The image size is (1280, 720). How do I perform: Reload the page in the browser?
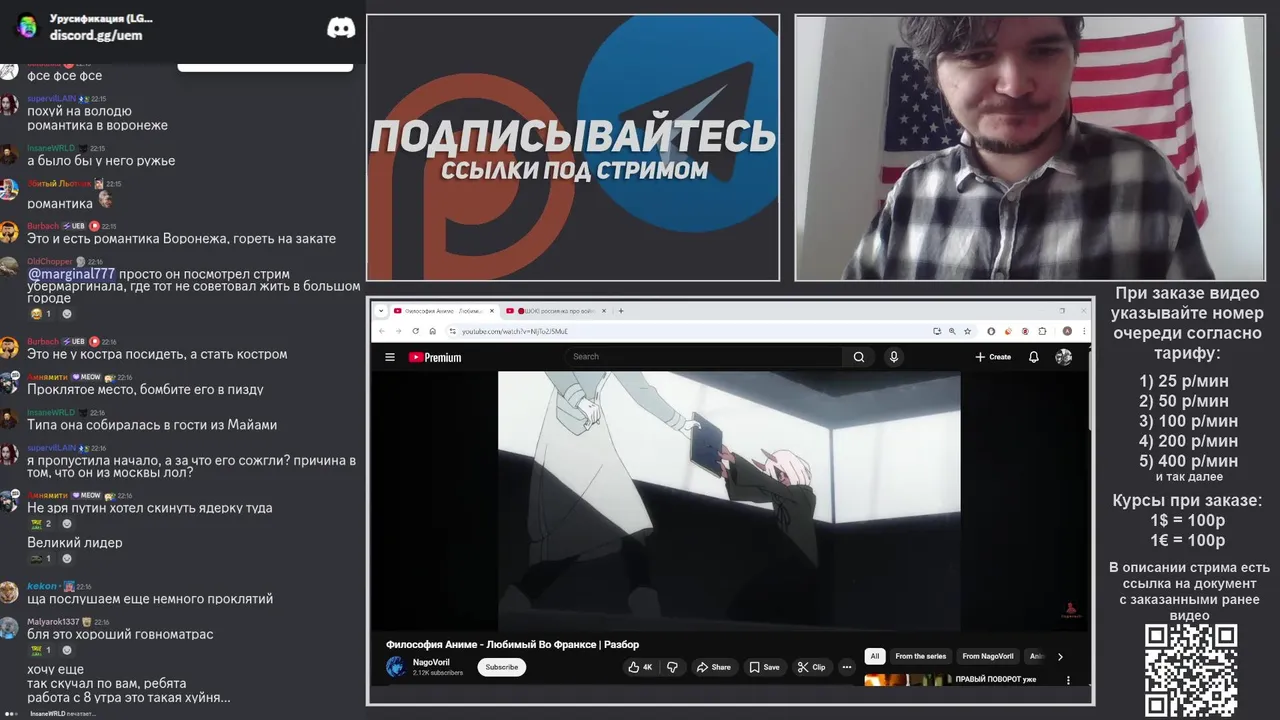[x=416, y=331]
